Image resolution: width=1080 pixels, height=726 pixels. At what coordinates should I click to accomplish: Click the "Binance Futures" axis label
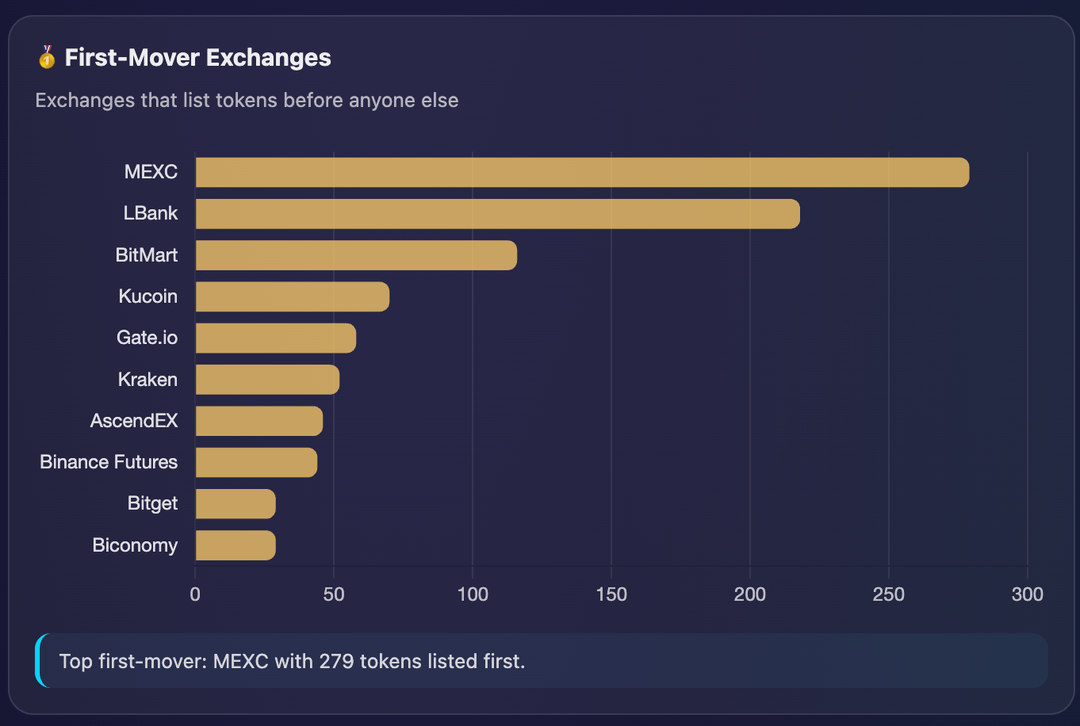pyautogui.click(x=109, y=462)
